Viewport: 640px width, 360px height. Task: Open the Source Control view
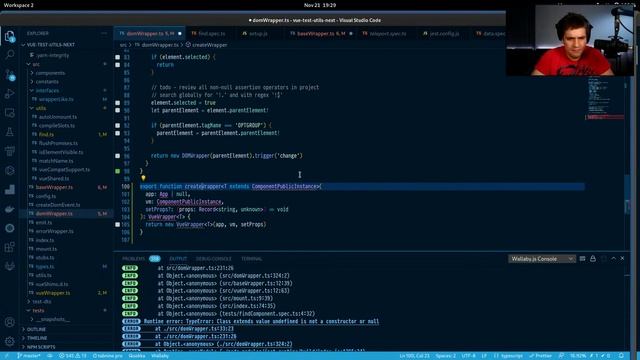[10, 74]
